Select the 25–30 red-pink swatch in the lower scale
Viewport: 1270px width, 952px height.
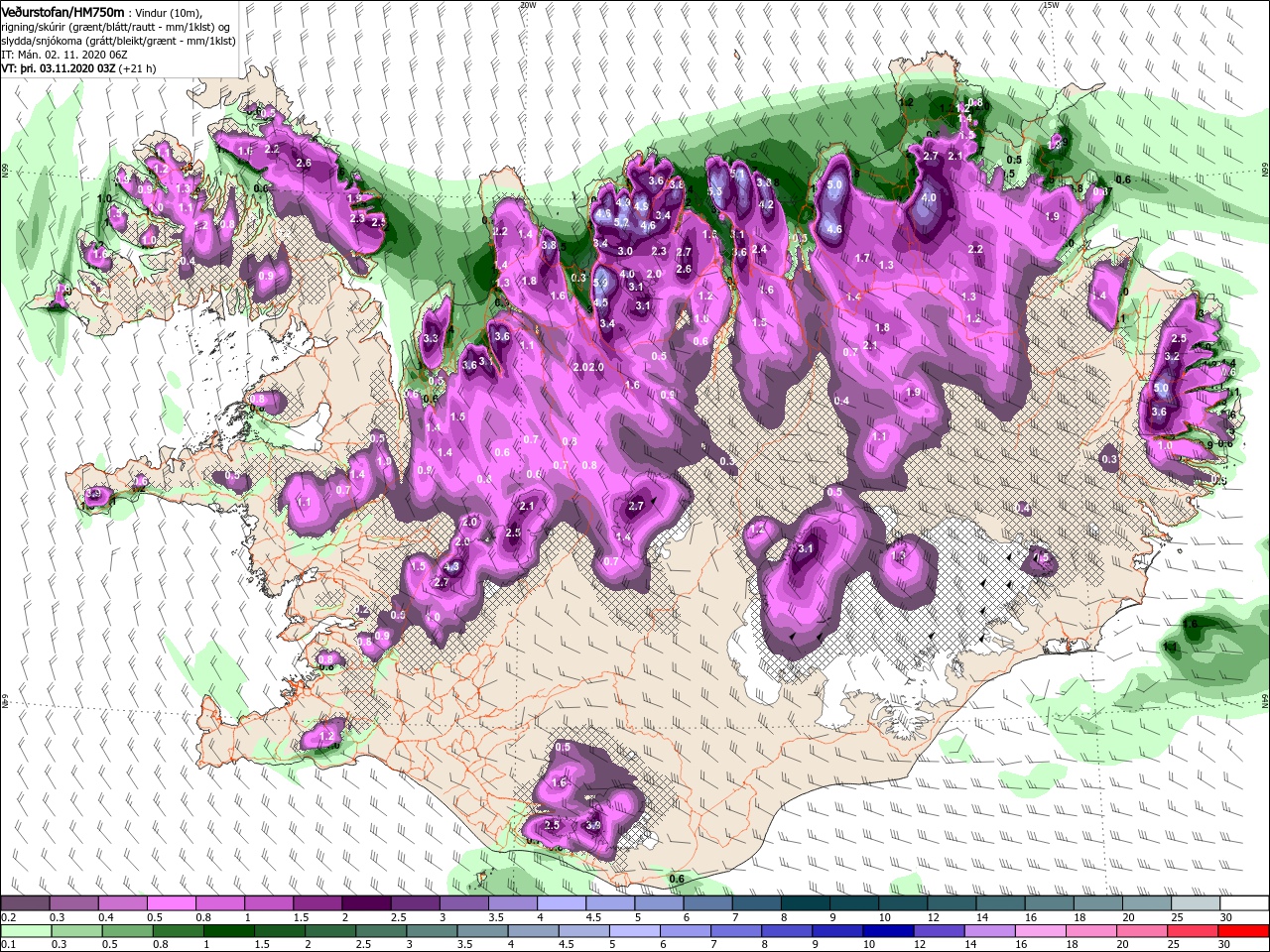[x=1193, y=931]
